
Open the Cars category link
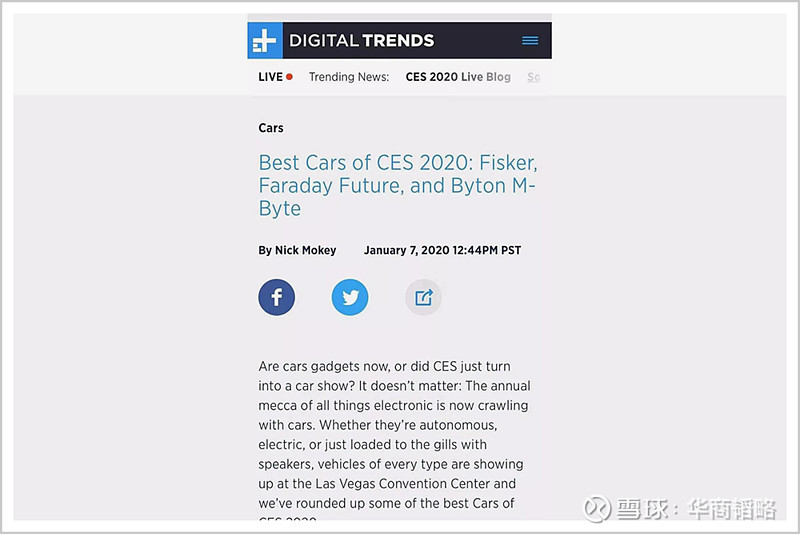point(271,128)
